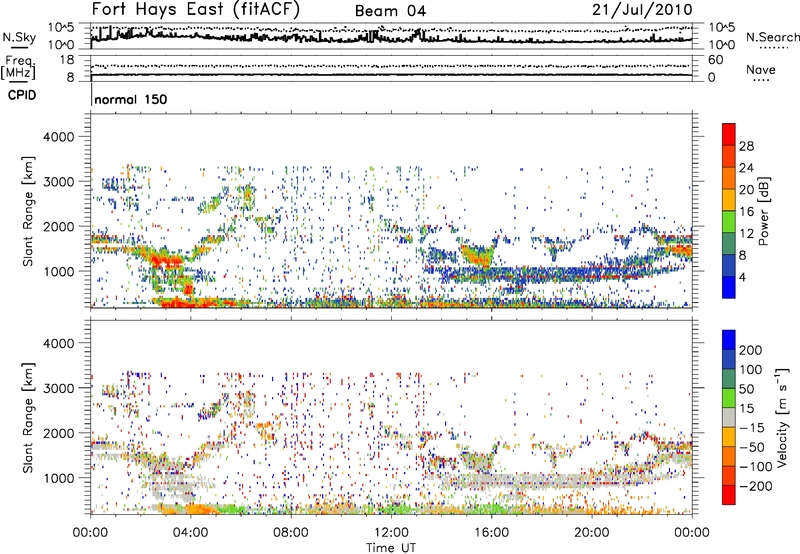Select the '3000' tick in the power panel

(x=59, y=182)
